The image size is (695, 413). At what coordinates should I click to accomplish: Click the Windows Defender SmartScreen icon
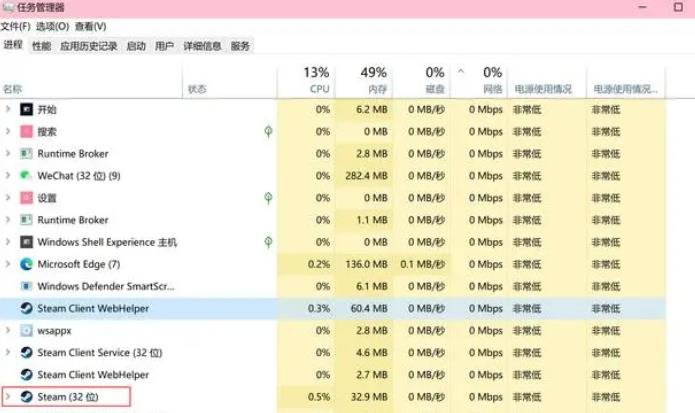pos(27,286)
